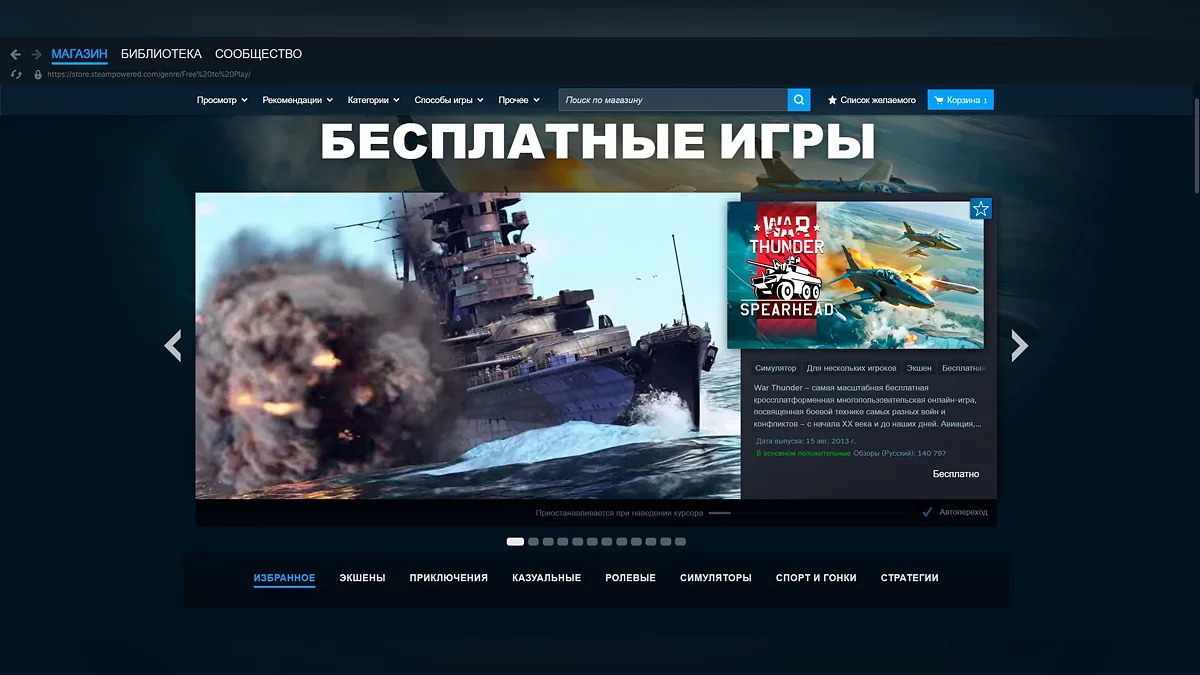Click the Экшен tag
This screenshot has height=675, width=1200.
pos(919,368)
